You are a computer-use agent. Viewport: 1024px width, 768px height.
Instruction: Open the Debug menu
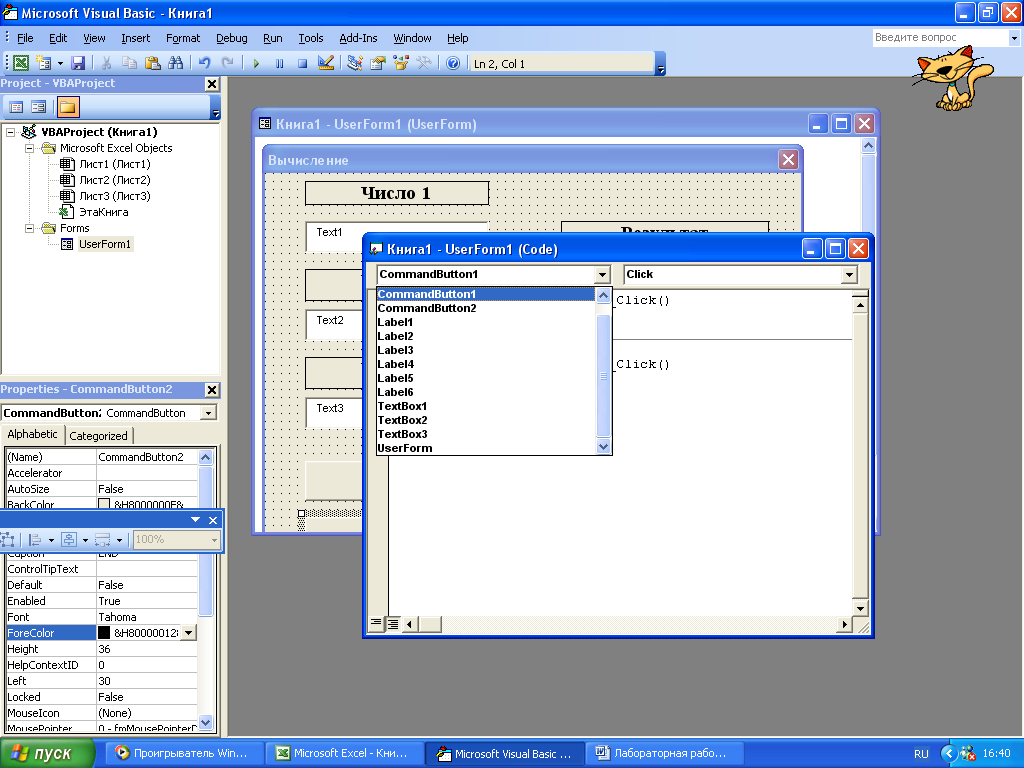pyautogui.click(x=231, y=38)
